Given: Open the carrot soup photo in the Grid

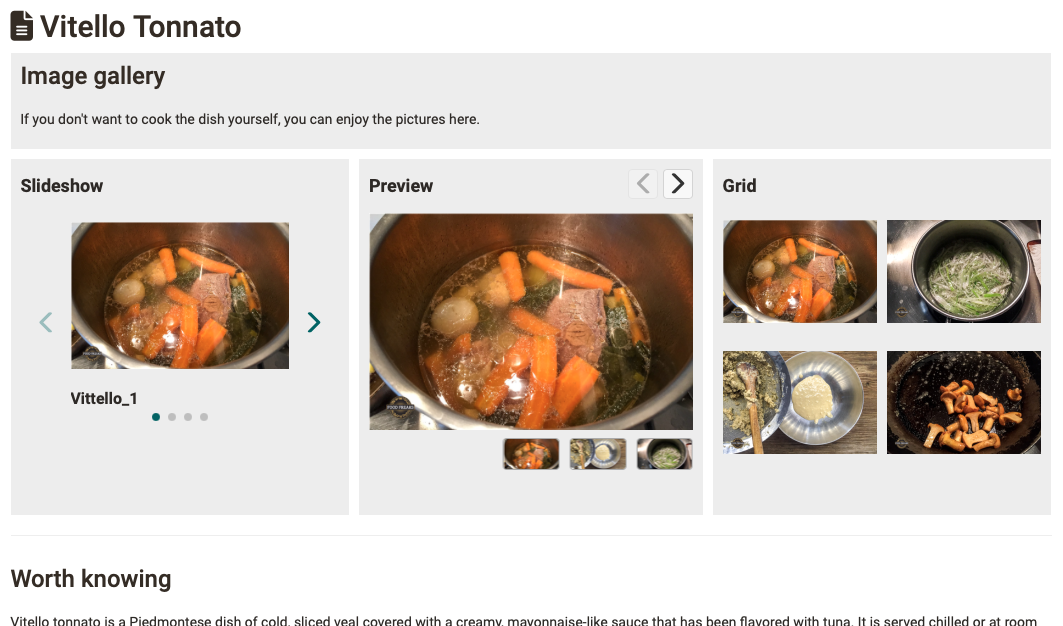Looking at the screenshot, I should pos(799,271).
